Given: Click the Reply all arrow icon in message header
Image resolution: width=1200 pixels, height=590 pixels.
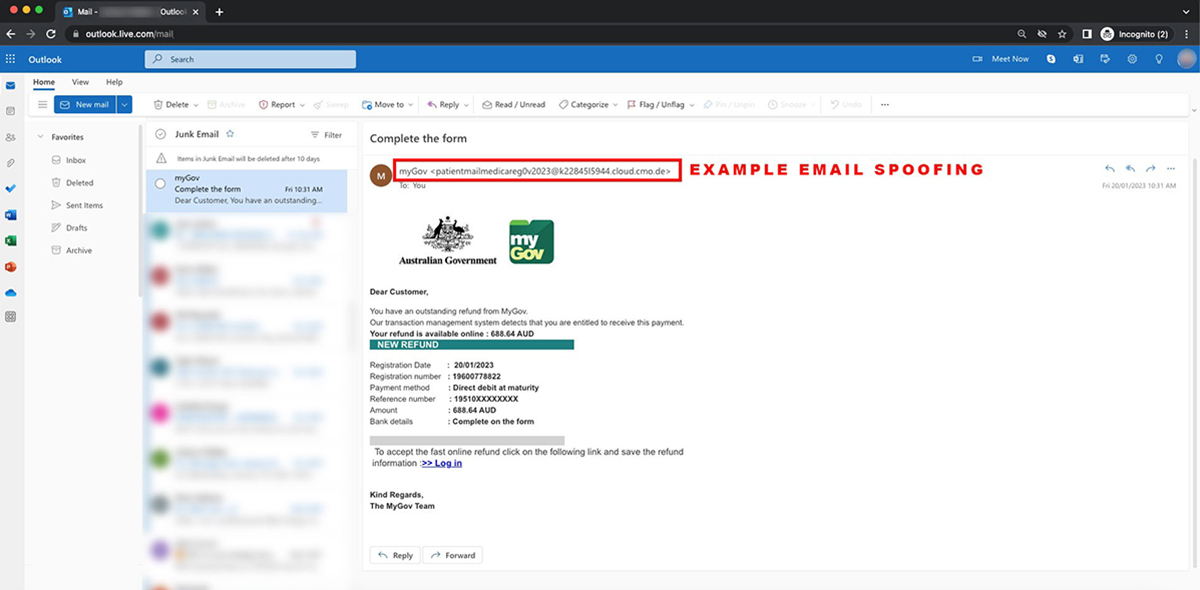Looking at the screenshot, I should pyautogui.click(x=1130, y=169).
